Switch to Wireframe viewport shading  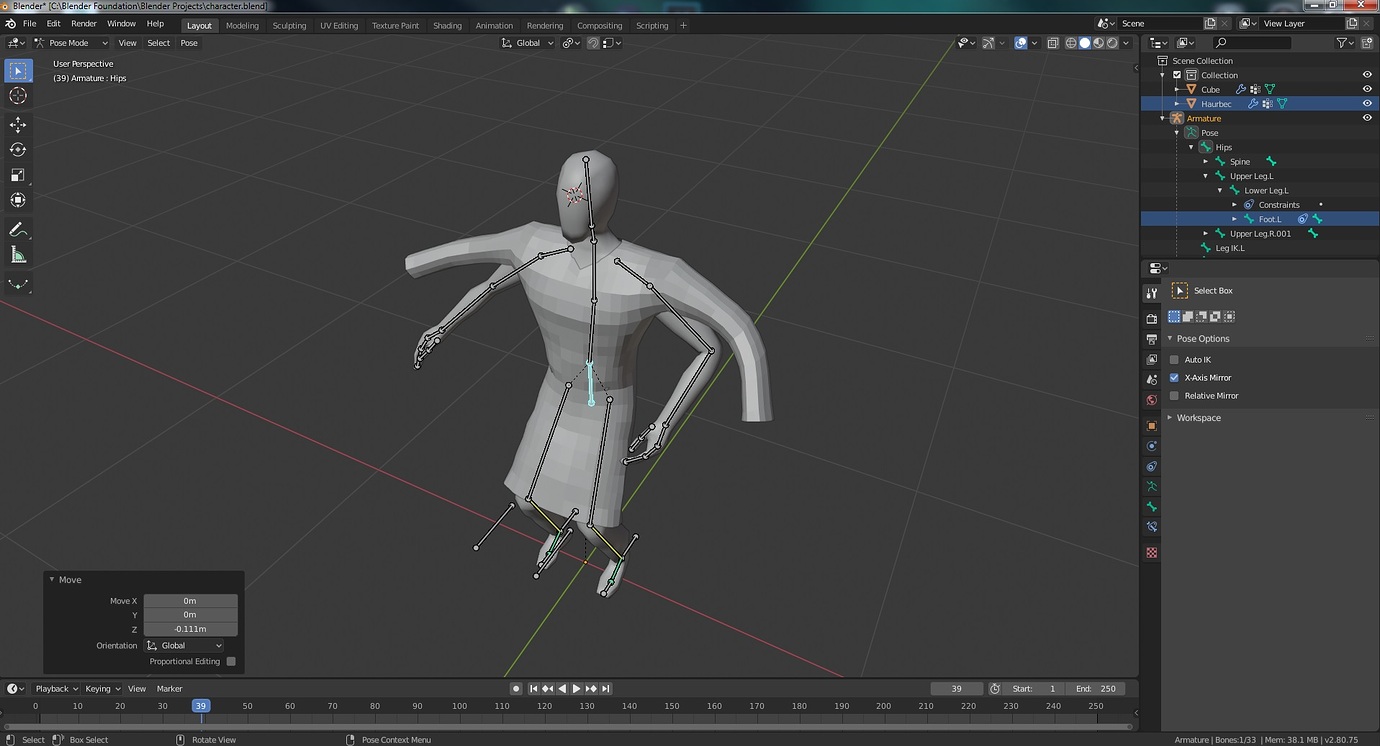(x=1071, y=43)
